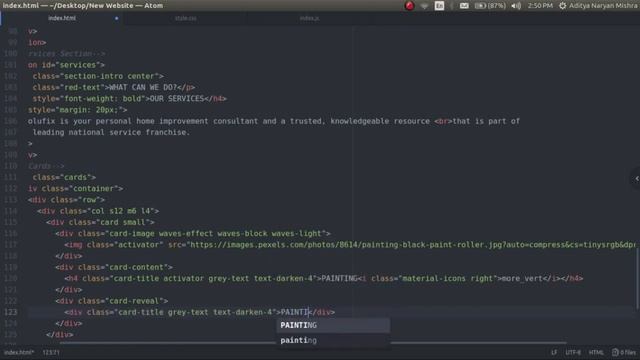The height and width of the screenshot is (360, 640).
Task: Click the "cards" class value
Action: pyautogui.click(x=76, y=178)
